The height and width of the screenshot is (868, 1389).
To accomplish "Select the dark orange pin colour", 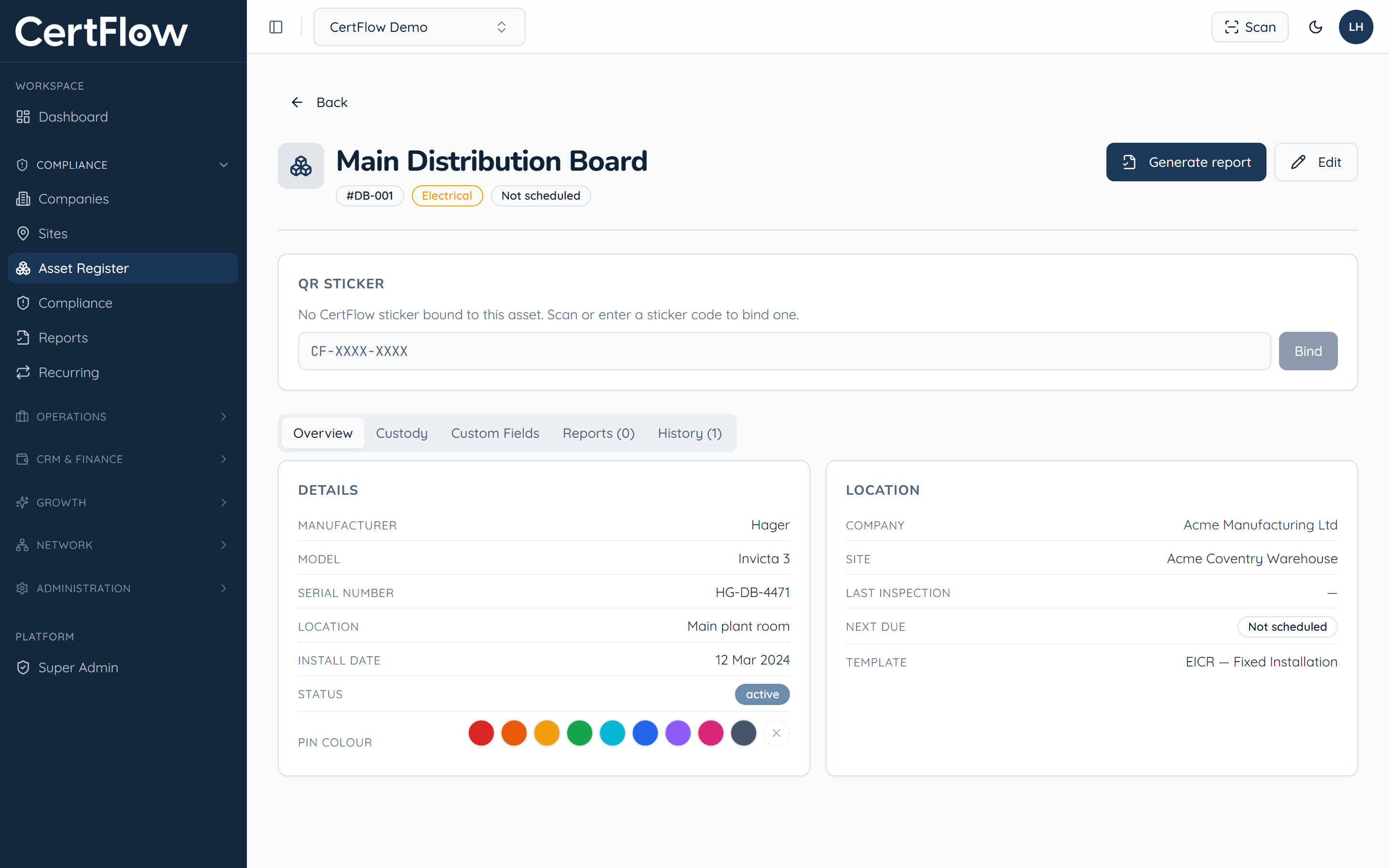I will [514, 733].
